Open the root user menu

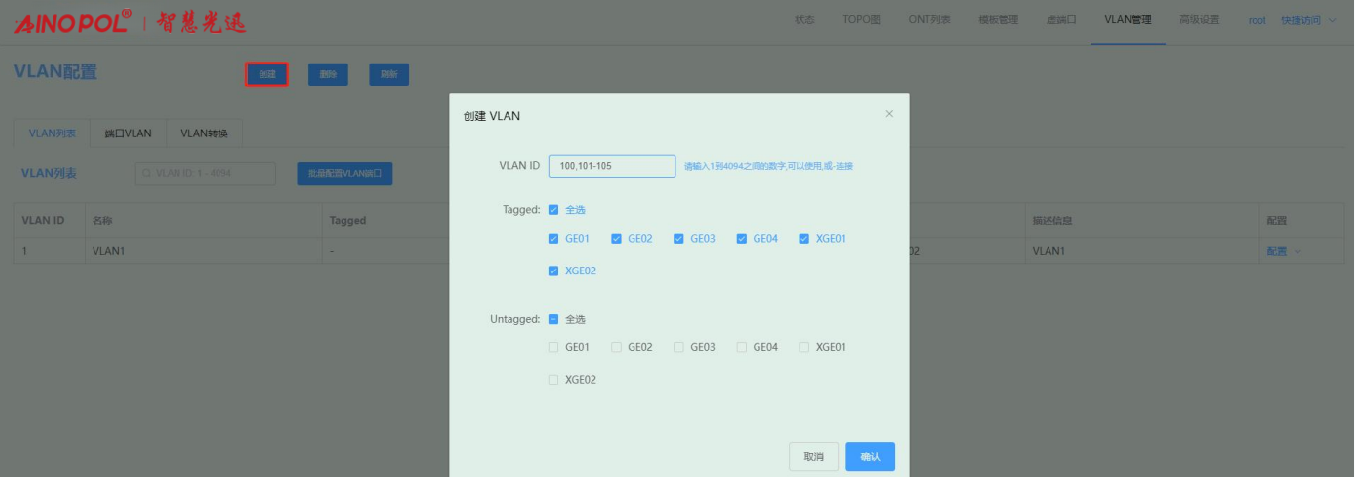point(1256,20)
